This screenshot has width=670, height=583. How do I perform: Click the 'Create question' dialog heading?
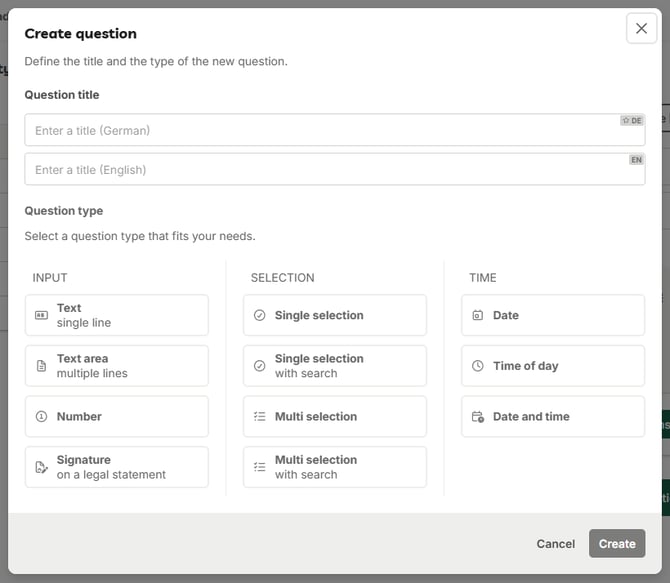coord(81,34)
